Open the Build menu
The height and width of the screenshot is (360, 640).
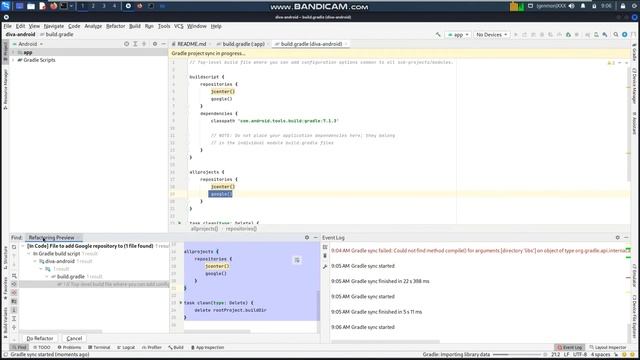pyautogui.click(x=135, y=26)
